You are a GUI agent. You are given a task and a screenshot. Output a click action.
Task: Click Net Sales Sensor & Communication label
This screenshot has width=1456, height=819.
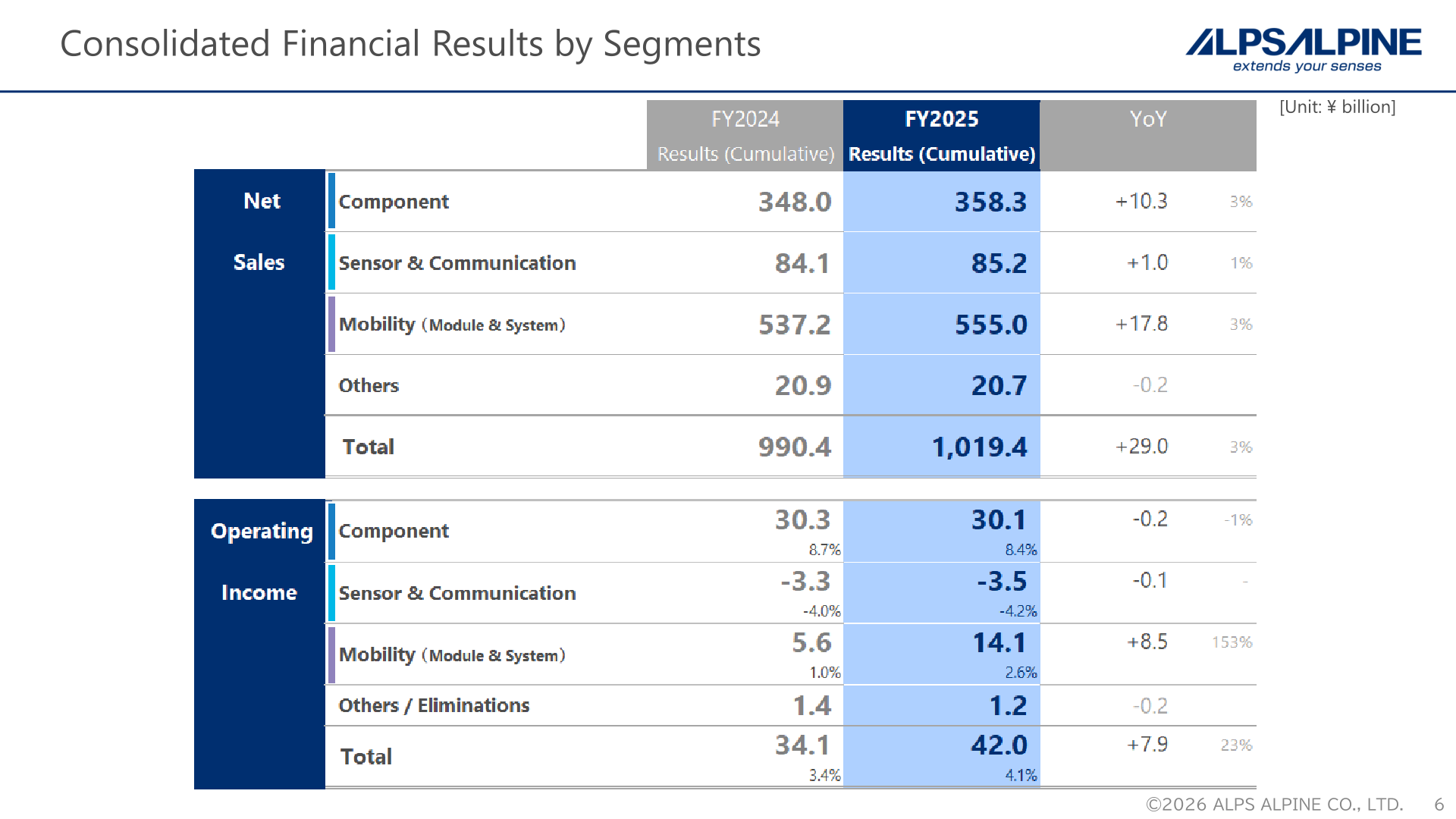coord(457,263)
